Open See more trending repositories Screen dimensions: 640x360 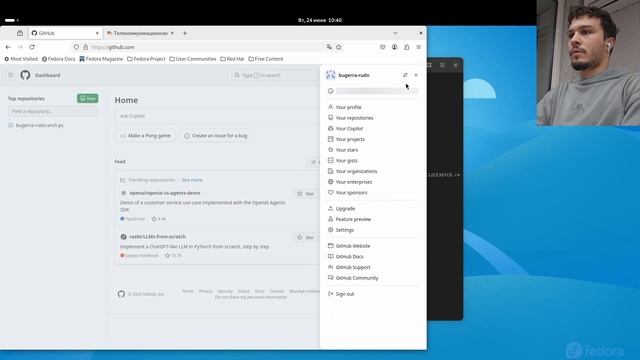tap(192, 180)
